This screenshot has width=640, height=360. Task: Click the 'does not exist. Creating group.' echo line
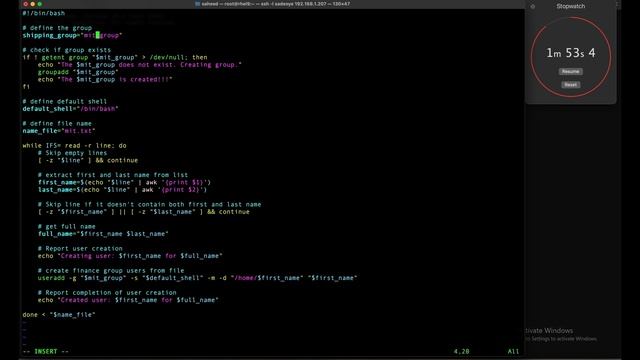pos(140,64)
